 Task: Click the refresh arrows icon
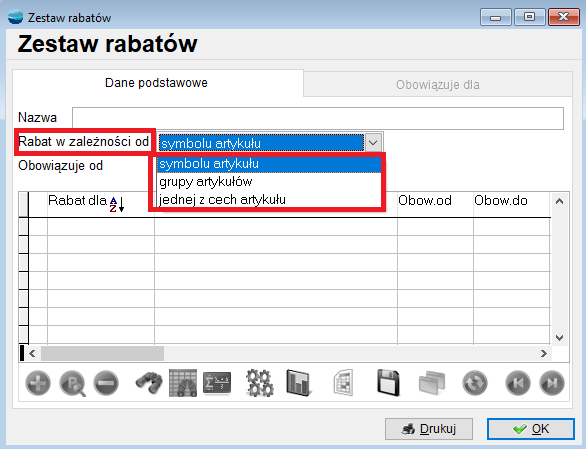tap(475, 383)
